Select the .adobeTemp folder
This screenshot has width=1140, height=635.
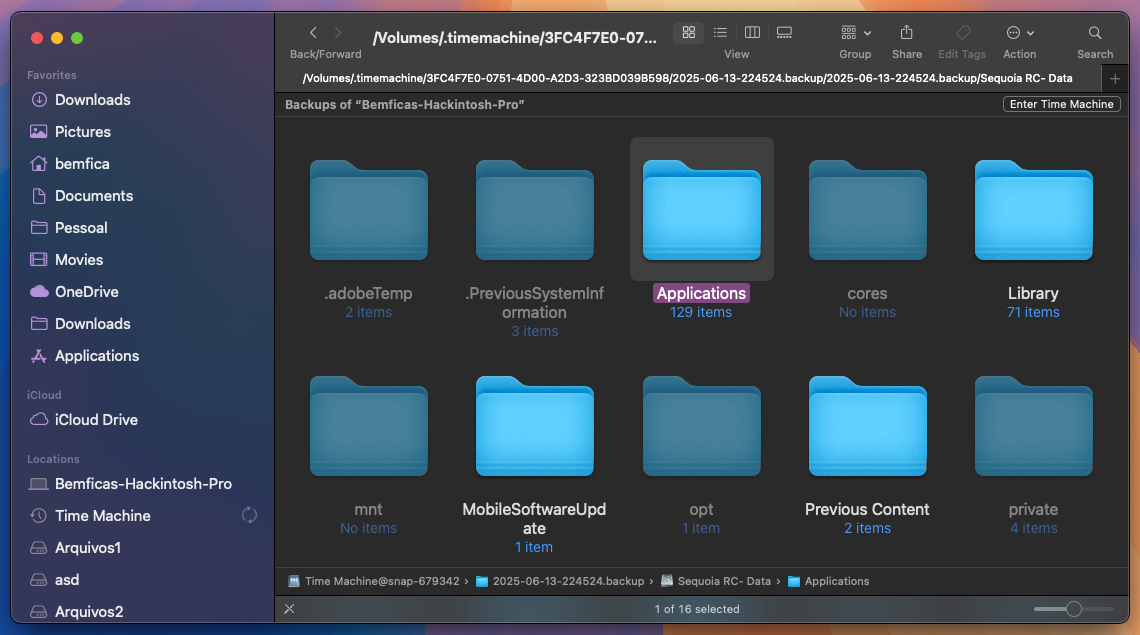[369, 212]
